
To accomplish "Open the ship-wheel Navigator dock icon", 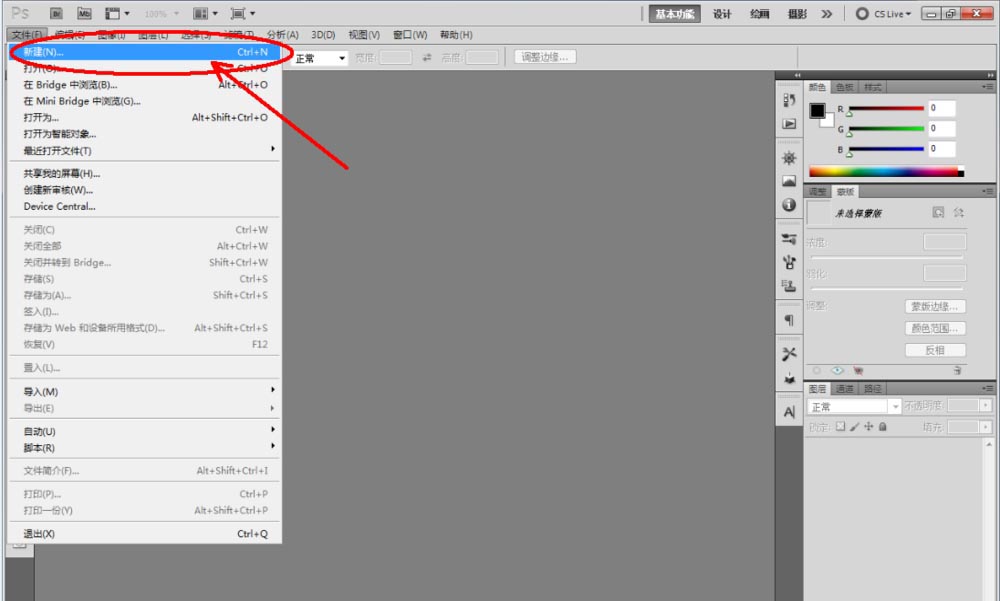I will pos(789,158).
